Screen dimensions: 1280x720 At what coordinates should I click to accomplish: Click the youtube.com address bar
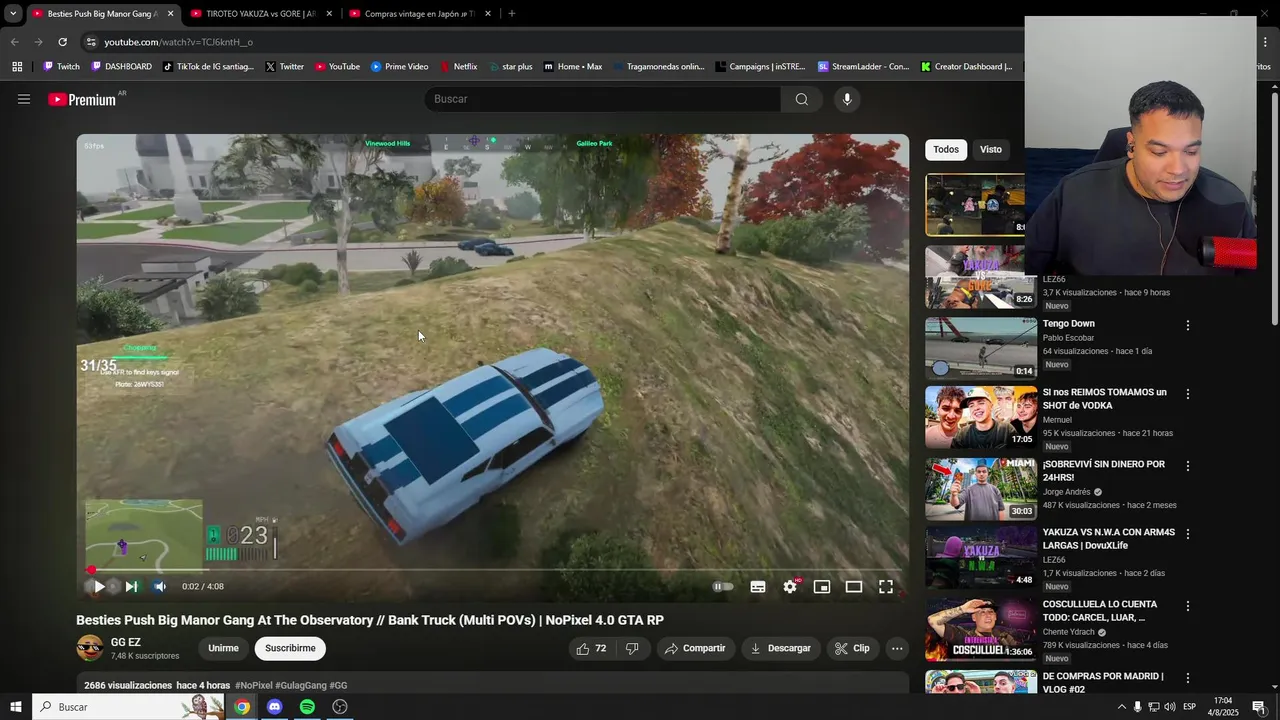[550, 42]
